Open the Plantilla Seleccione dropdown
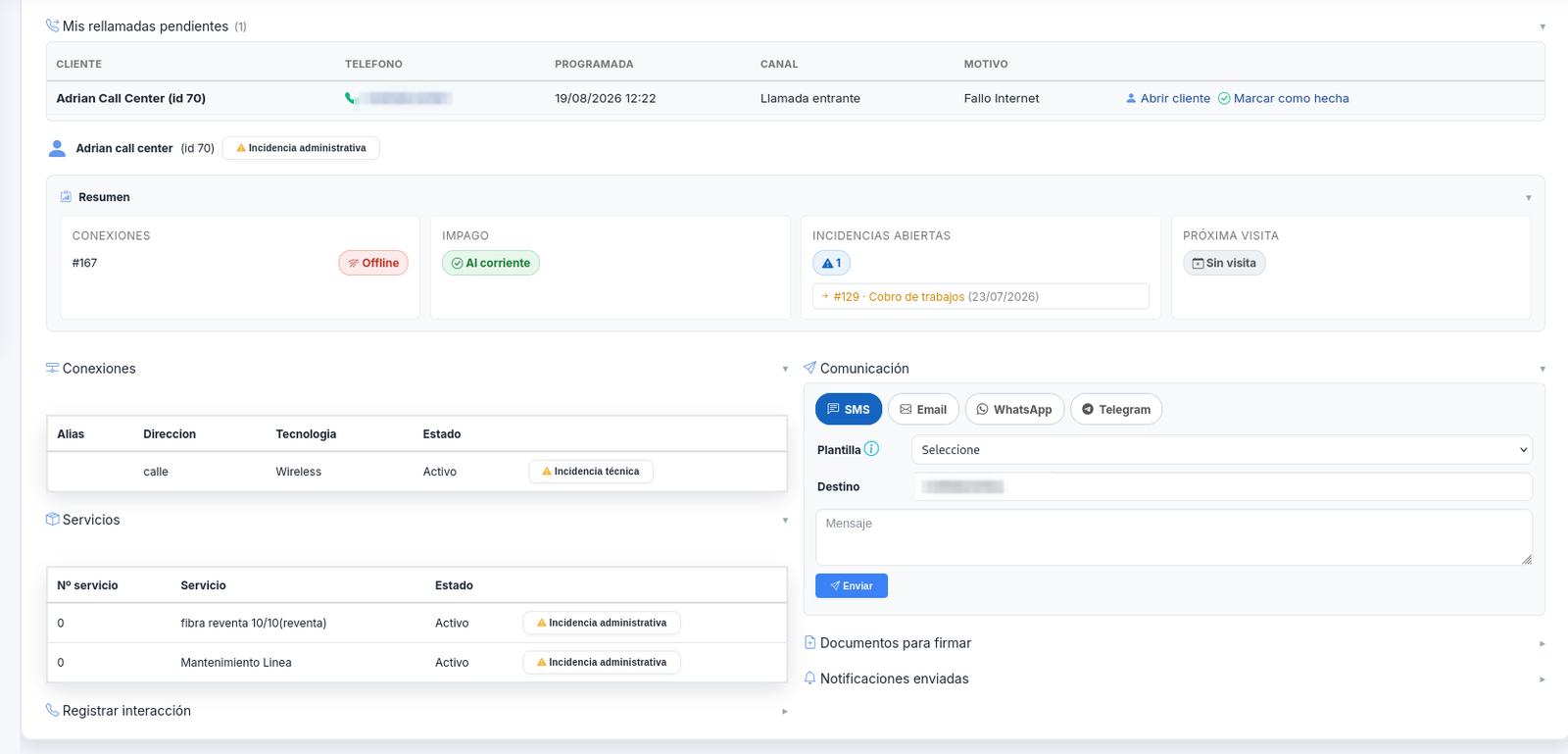 1221,449
